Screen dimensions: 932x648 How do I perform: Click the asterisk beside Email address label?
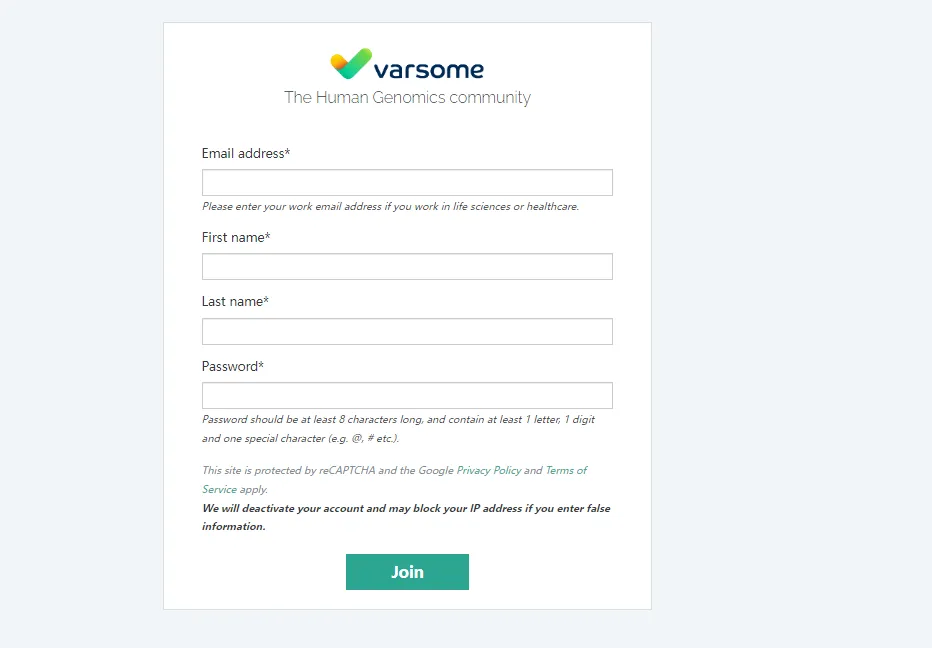(x=287, y=153)
